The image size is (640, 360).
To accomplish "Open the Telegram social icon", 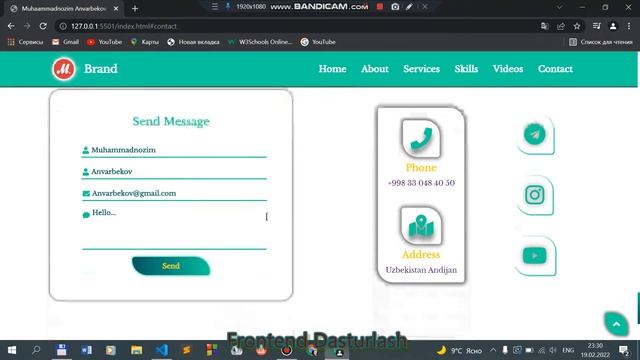I will coord(535,134).
